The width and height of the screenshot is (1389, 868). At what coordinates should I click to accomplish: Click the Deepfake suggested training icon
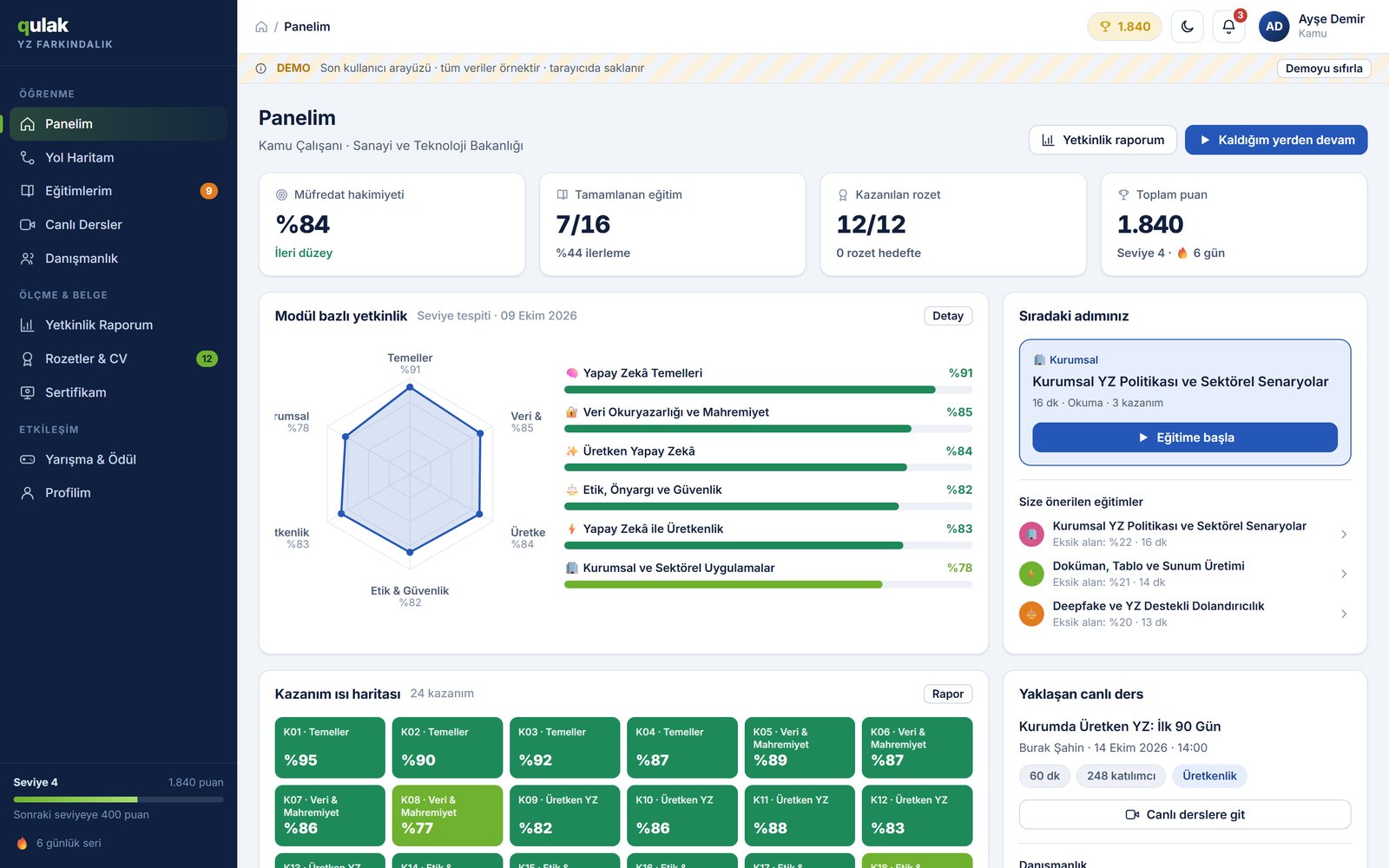[1031, 614]
